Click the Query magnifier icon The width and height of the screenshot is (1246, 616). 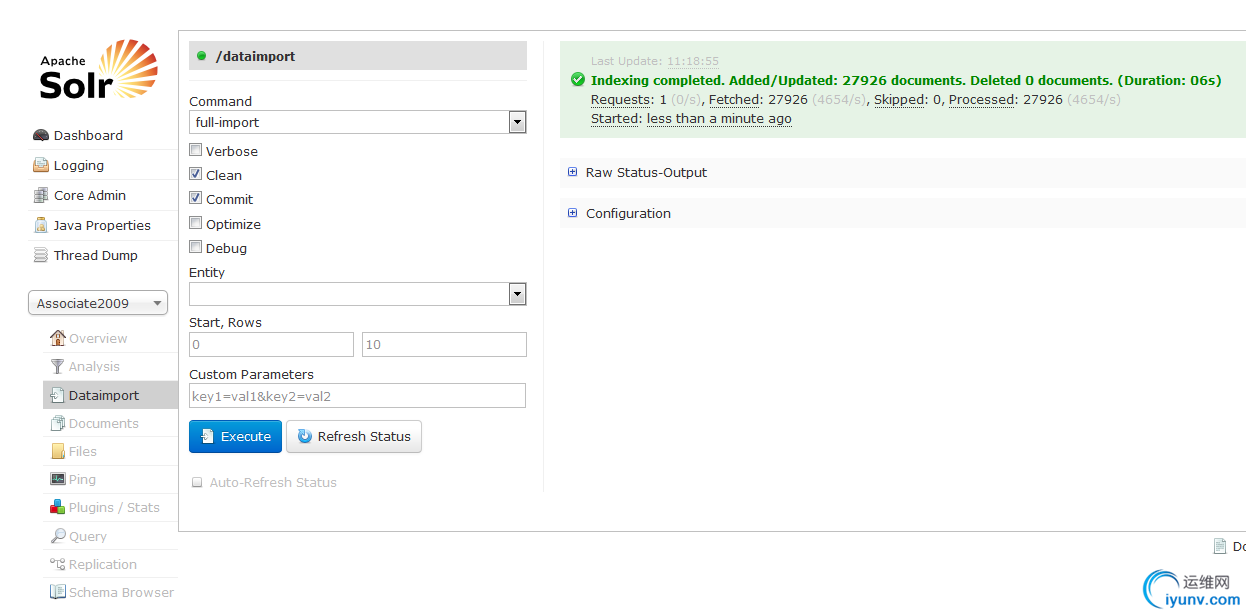pos(58,536)
